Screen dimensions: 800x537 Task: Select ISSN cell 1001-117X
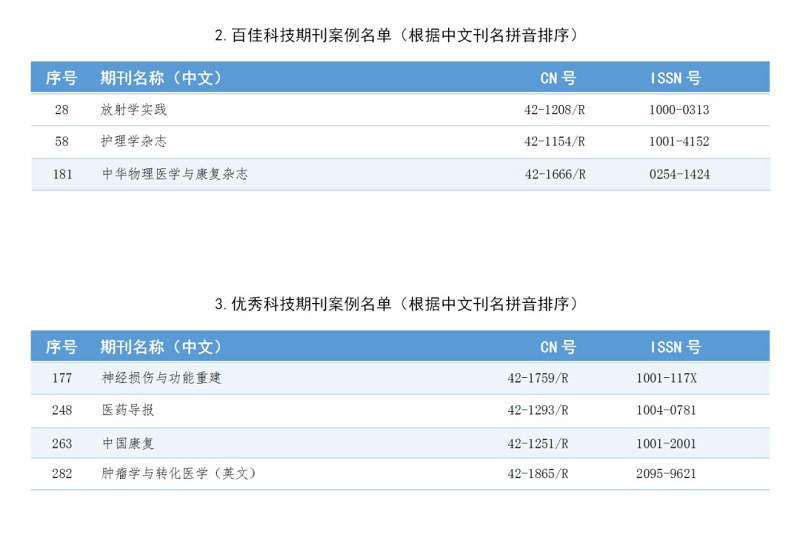666,378
